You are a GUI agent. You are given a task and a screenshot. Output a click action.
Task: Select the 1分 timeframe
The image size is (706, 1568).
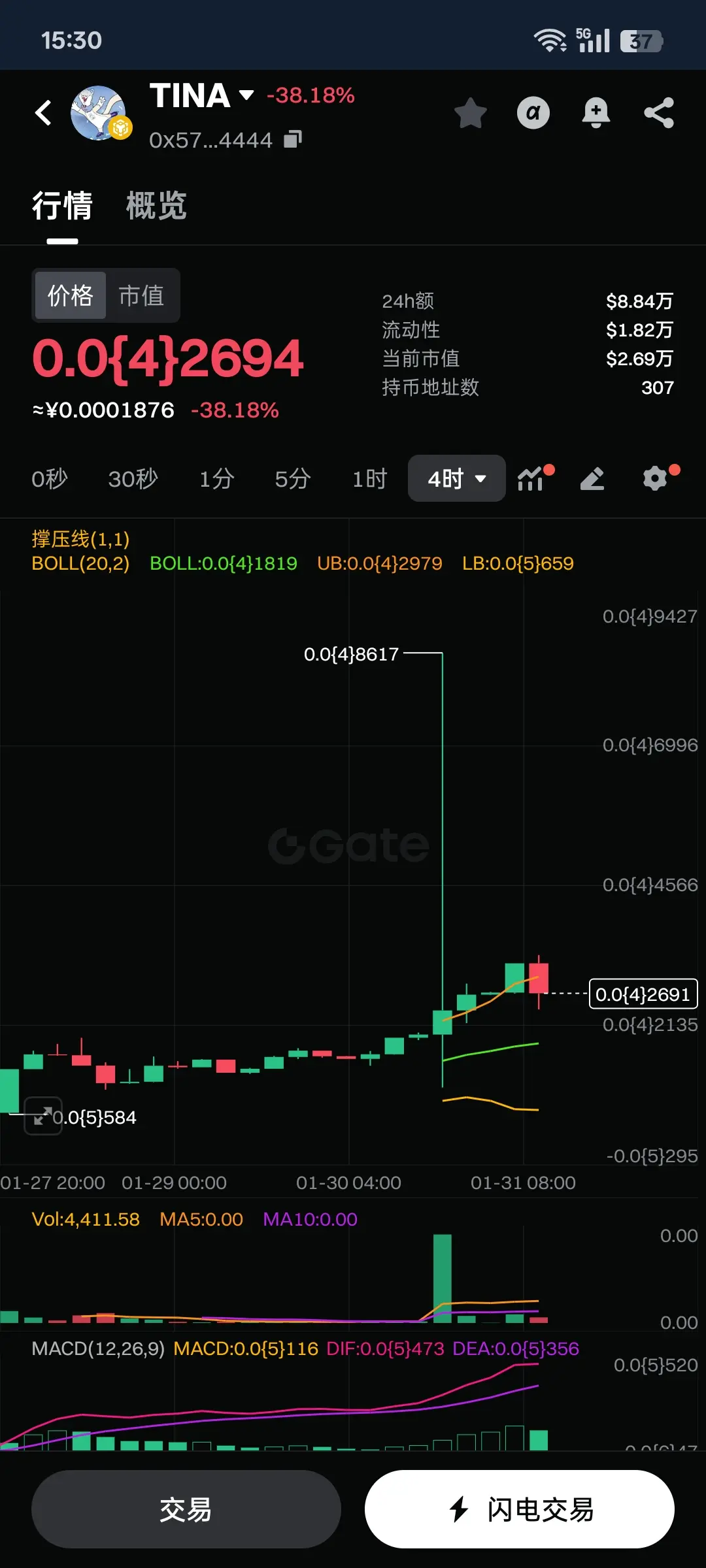pyautogui.click(x=216, y=479)
